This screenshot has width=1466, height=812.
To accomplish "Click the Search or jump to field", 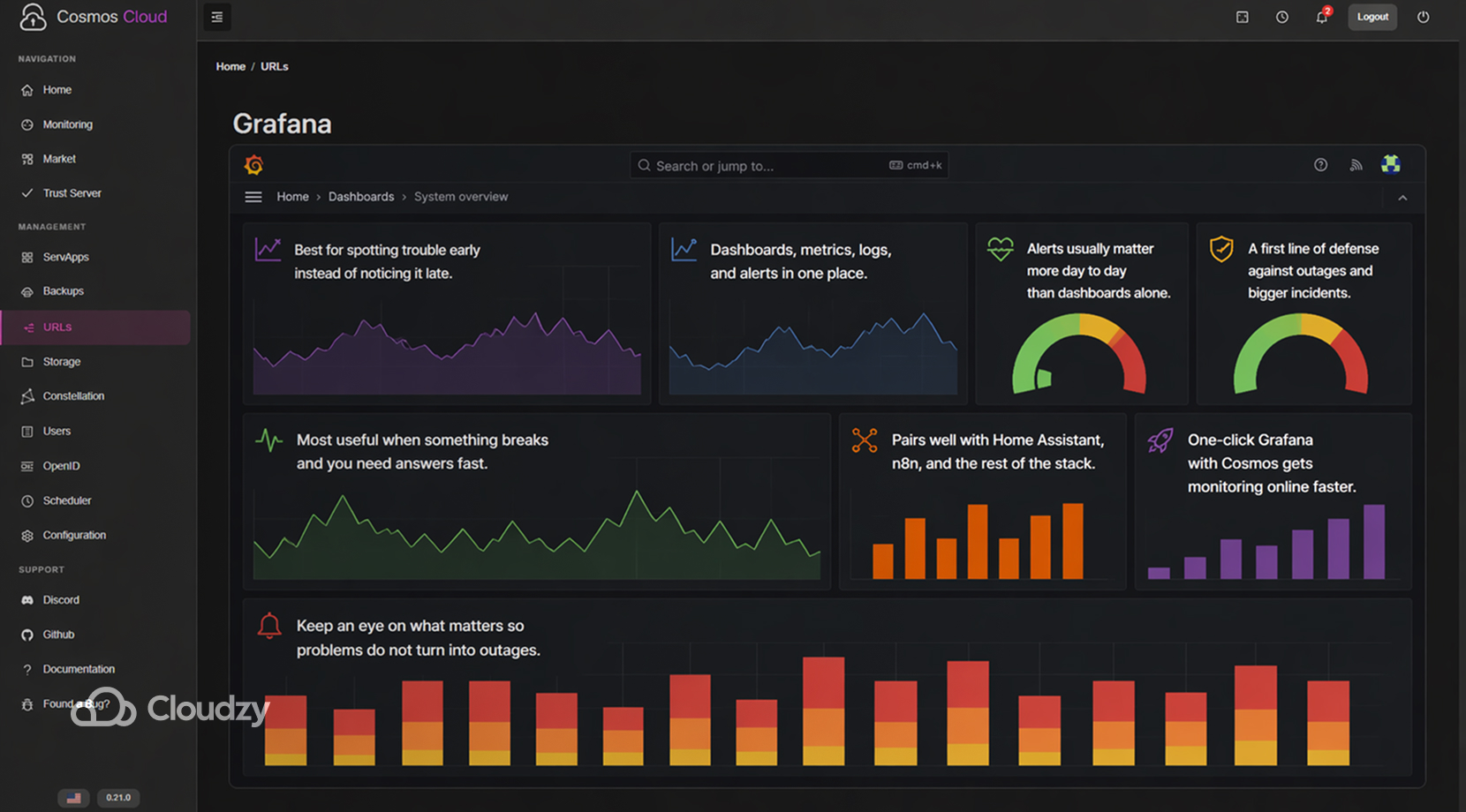I will [788, 165].
